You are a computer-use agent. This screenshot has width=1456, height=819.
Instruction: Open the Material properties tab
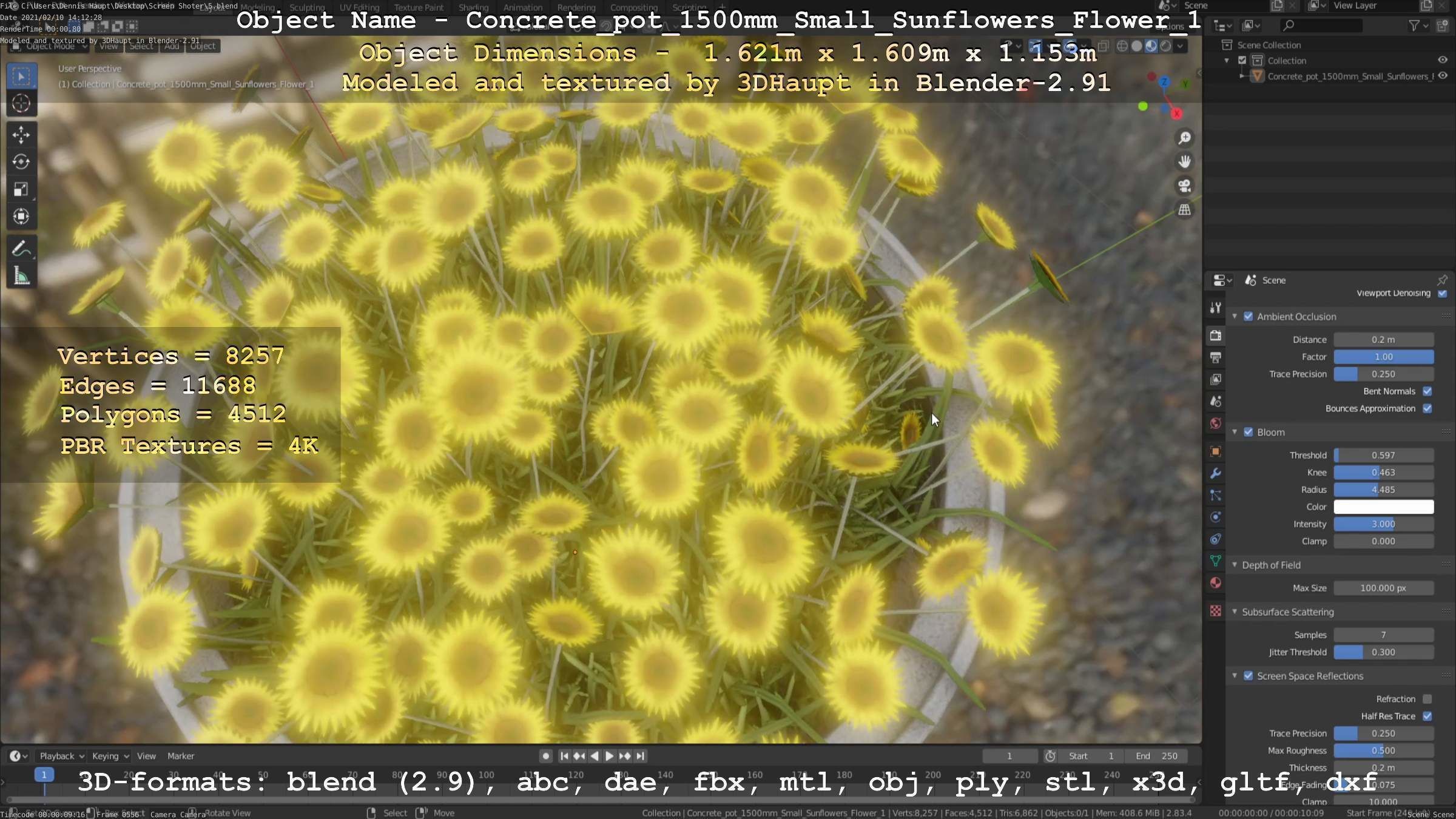(1215, 583)
